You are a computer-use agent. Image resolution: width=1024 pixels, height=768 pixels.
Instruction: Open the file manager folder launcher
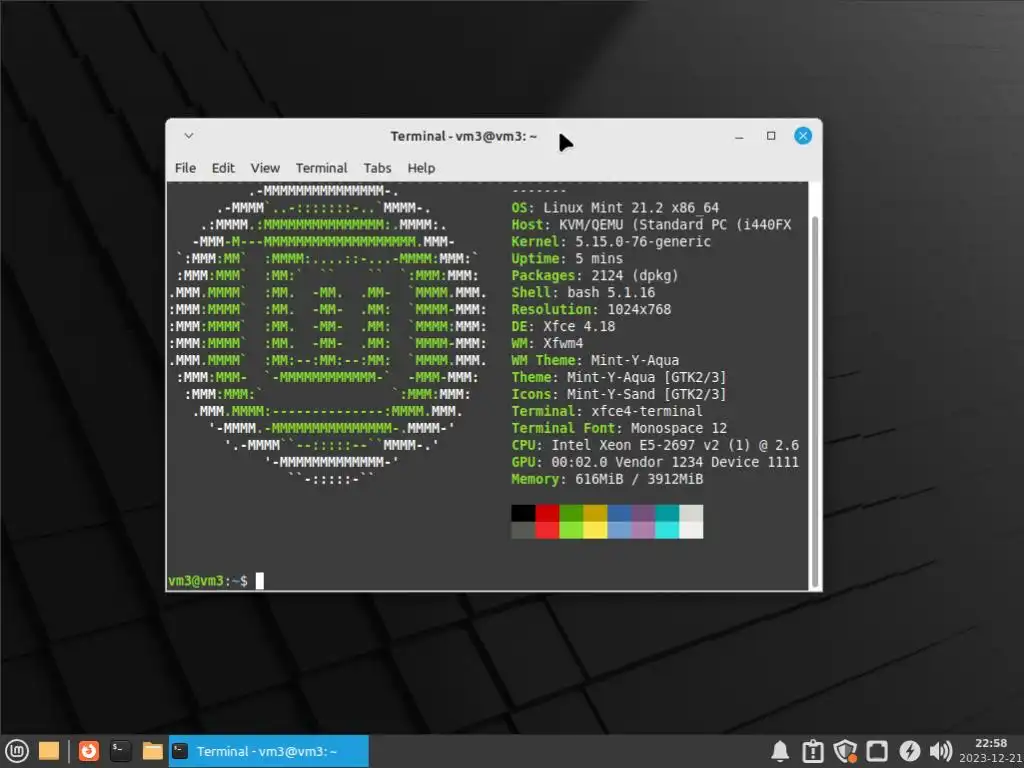(x=152, y=751)
